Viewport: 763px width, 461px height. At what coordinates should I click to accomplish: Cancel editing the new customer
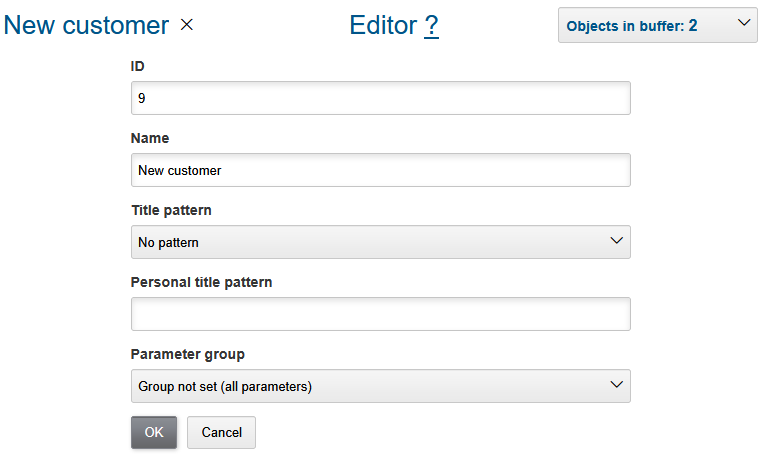tap(221, 432)
